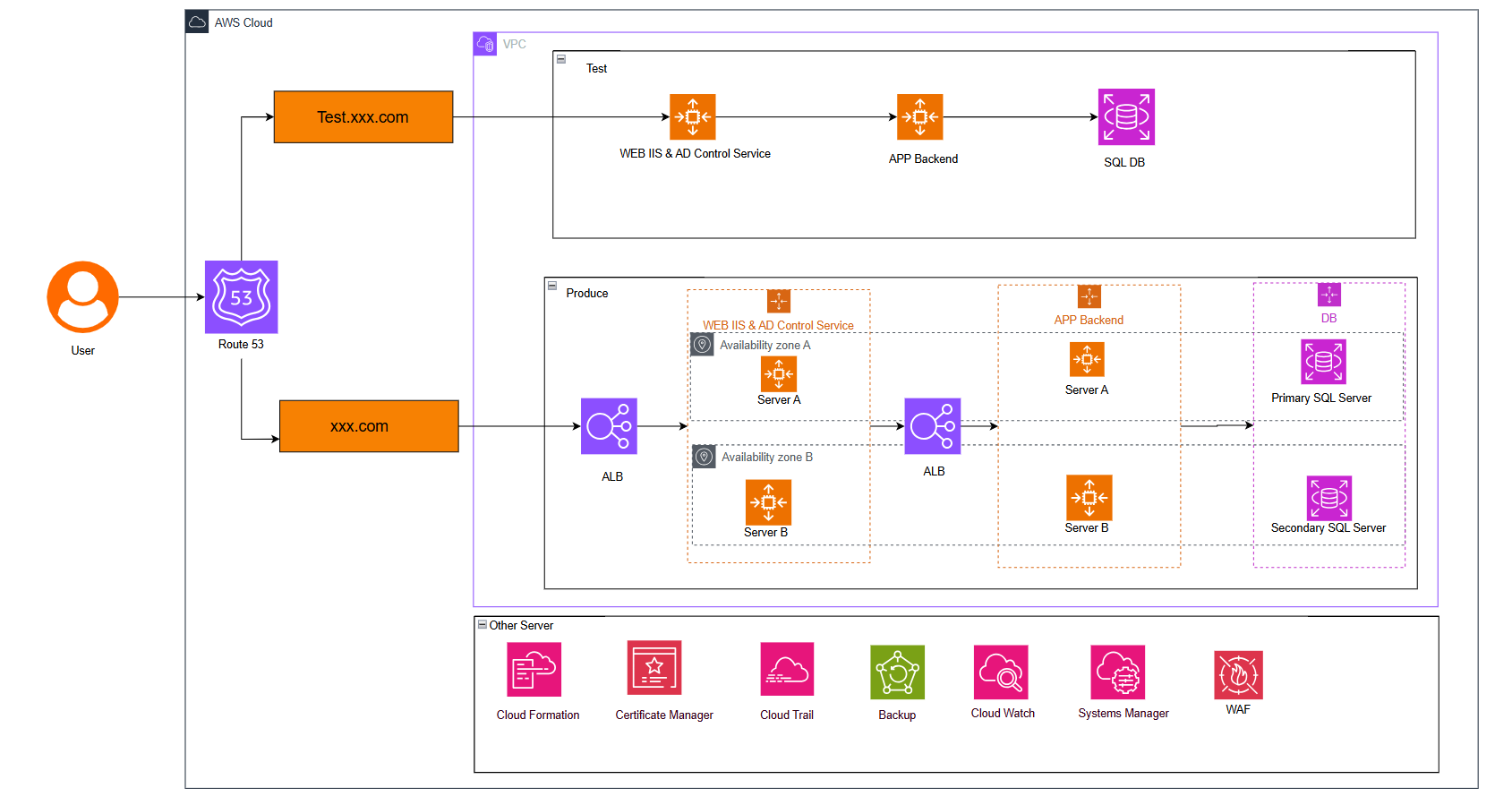The height and width of the screenshot is (805, 1512).
Task: Click the green Backup icon
Action: pos(897,672)
